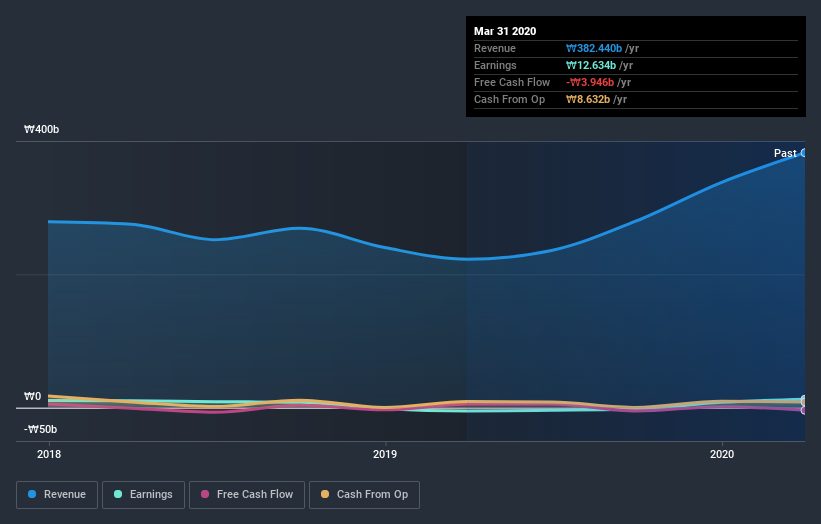Click the ₩400b y-axis label

41,129
